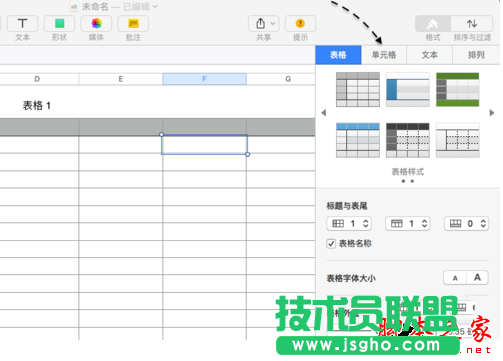The width and height of the screenshot is (503, 361).
Task: Switch to the 表格 tab
Action: point(338,55)
